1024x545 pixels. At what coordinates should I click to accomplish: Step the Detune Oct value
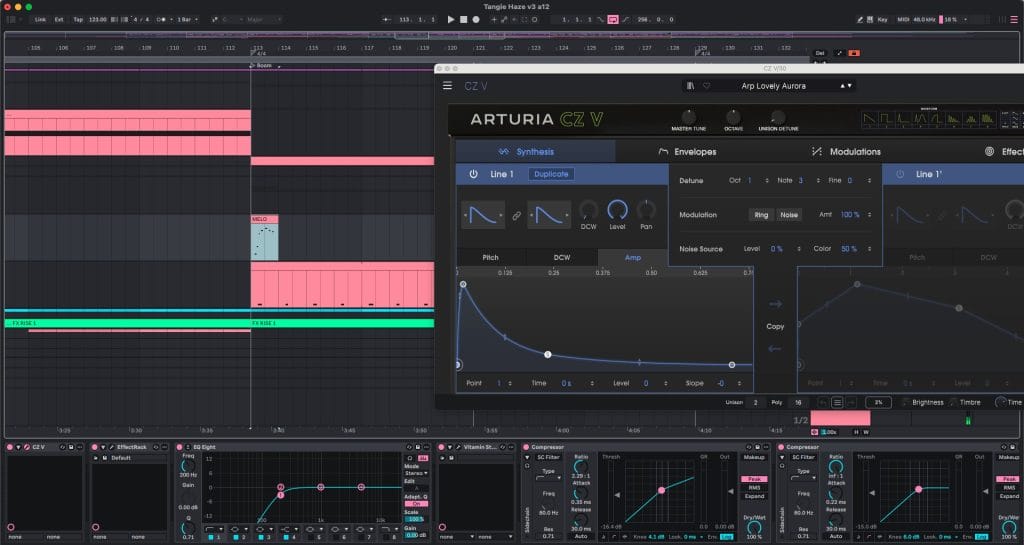[767, 181]
